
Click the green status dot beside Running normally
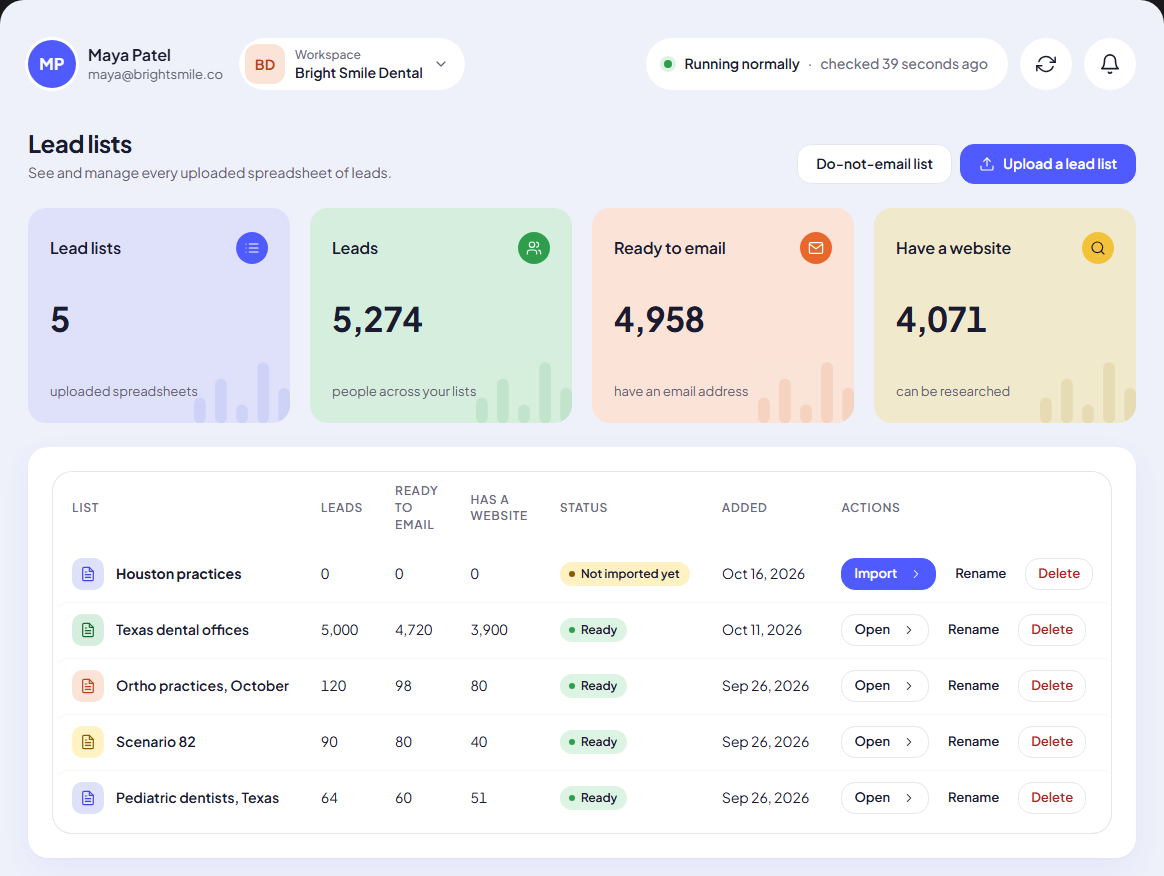667,64
